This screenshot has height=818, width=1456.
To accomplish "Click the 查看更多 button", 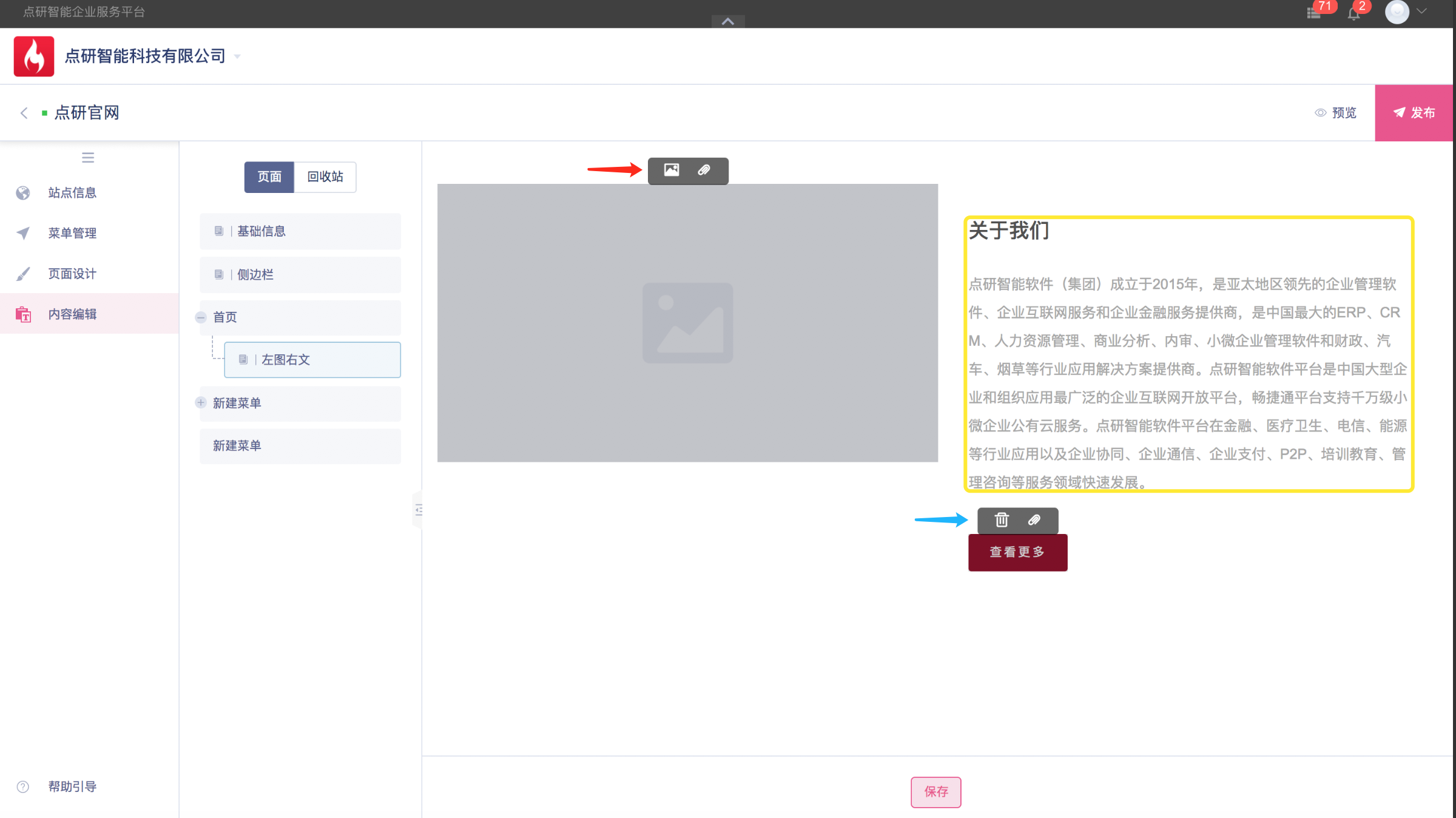I will click(1017, 553).
